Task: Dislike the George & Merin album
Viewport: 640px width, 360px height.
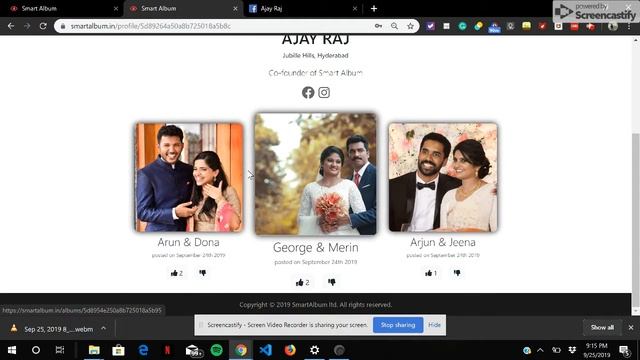Action: tap(332, 282)
